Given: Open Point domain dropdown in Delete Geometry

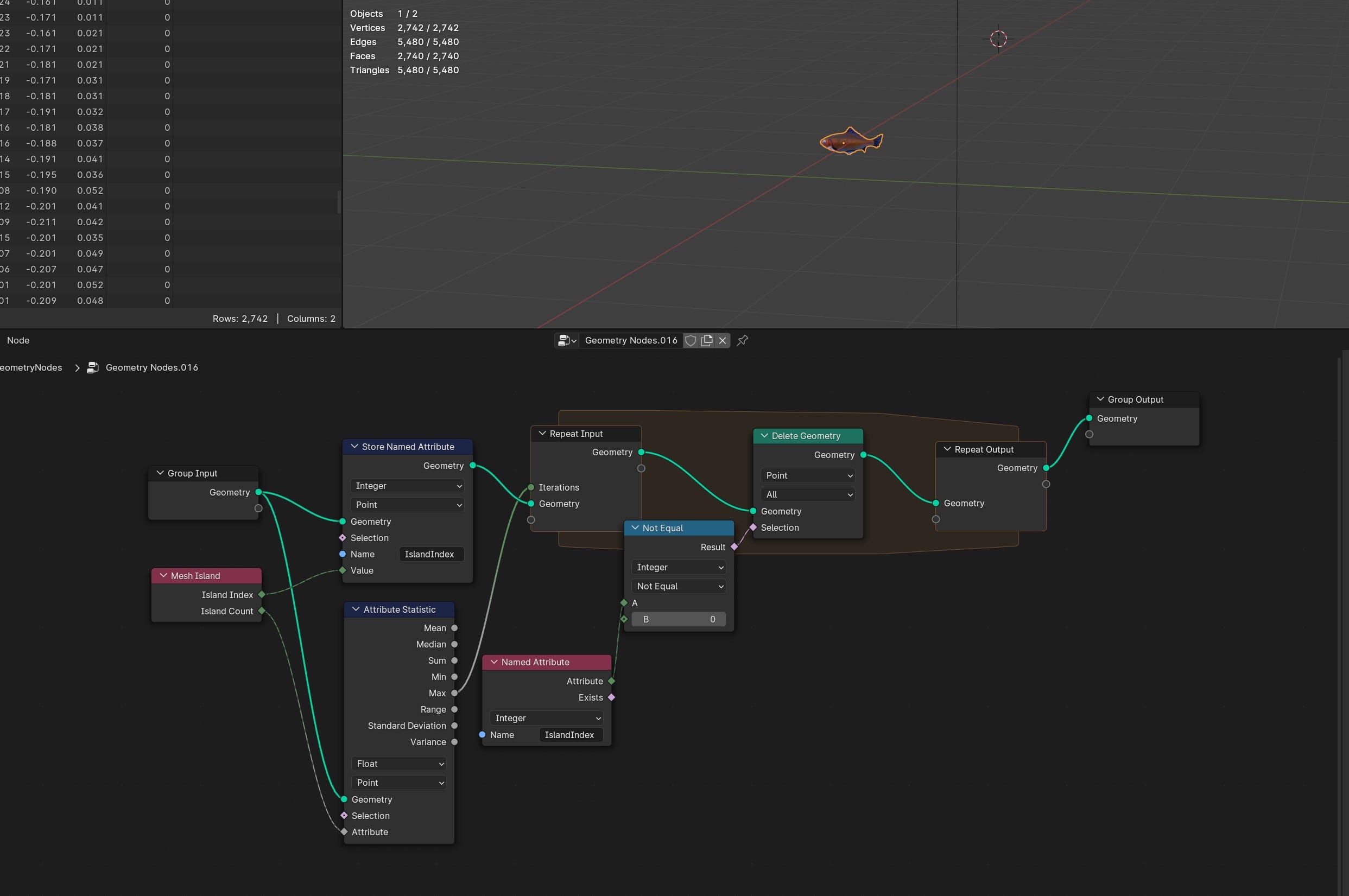Looking at the screenshot, I should click(x=808, y=475).
